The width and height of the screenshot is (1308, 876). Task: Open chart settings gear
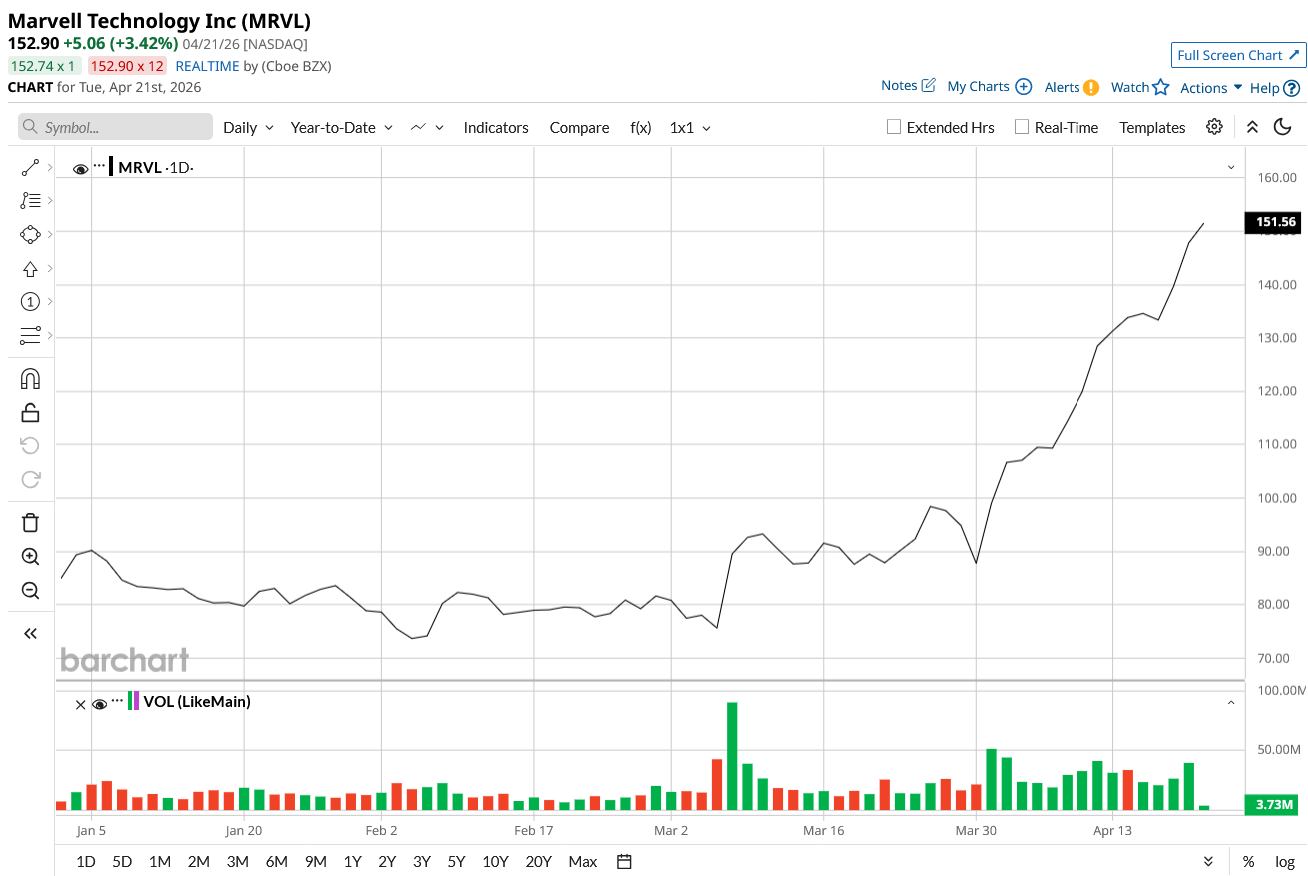(x=1214, y=126)
